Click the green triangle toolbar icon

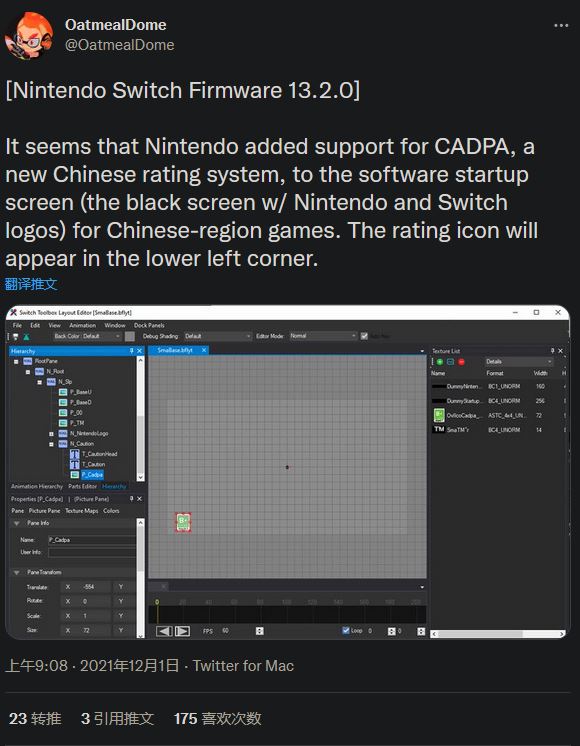tap(26, 336)
